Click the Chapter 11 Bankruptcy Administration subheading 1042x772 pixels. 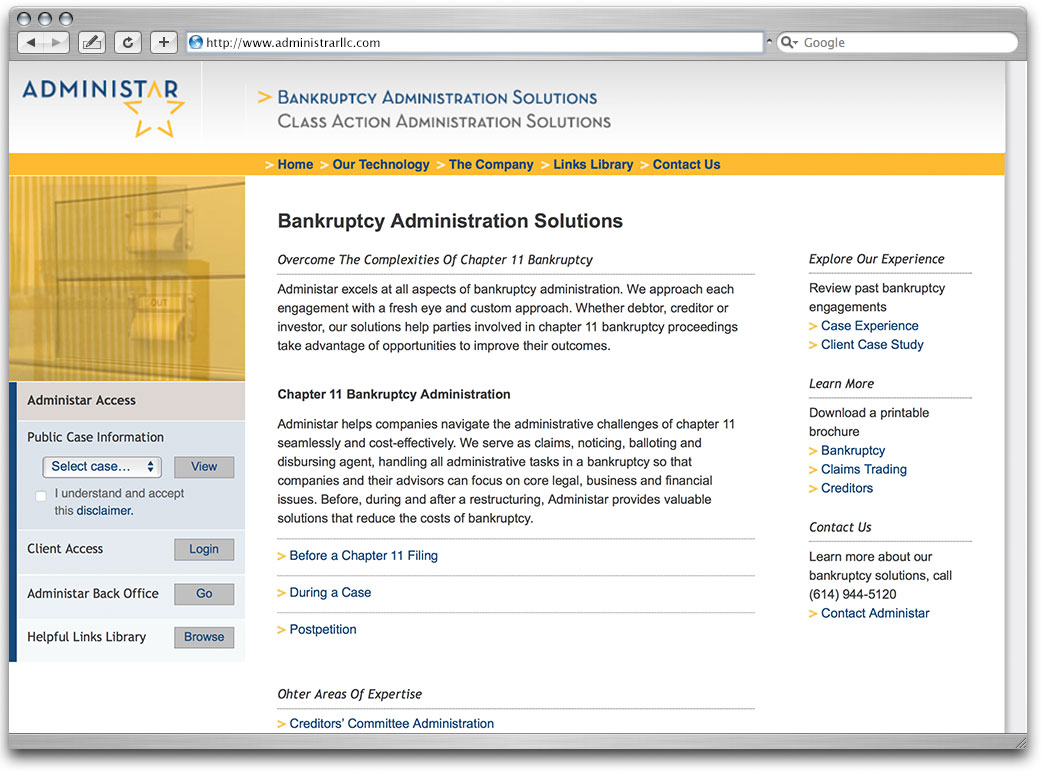click(x=394, y=394)
